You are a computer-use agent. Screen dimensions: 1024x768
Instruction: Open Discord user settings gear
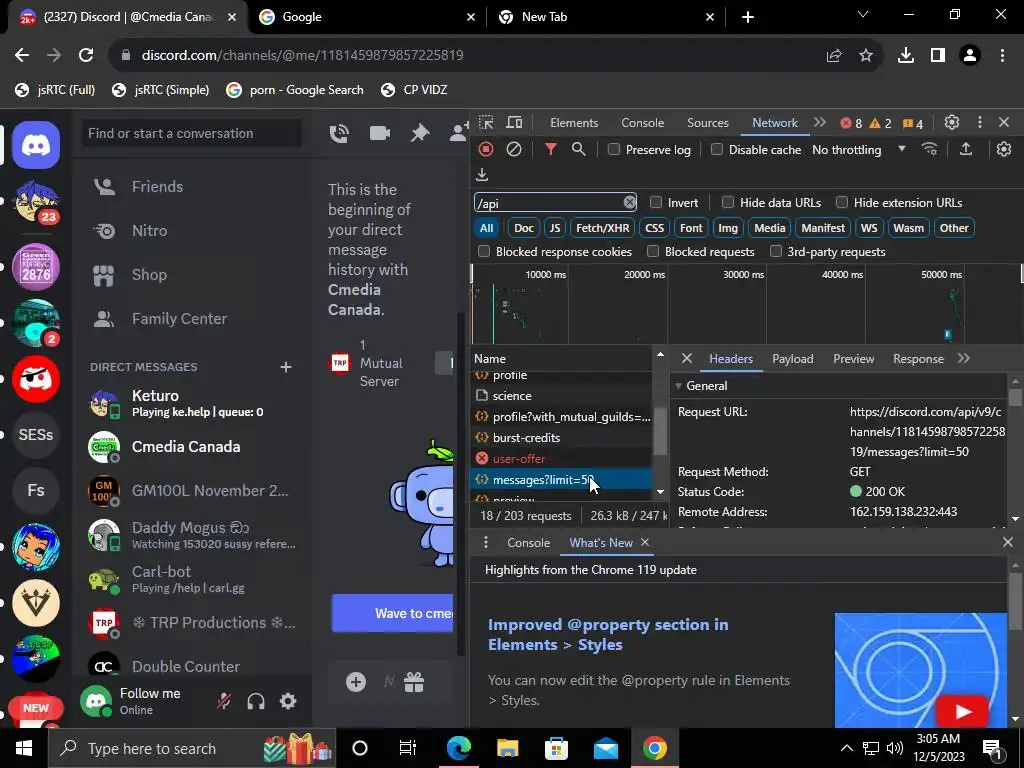click(x=288, y=701)
